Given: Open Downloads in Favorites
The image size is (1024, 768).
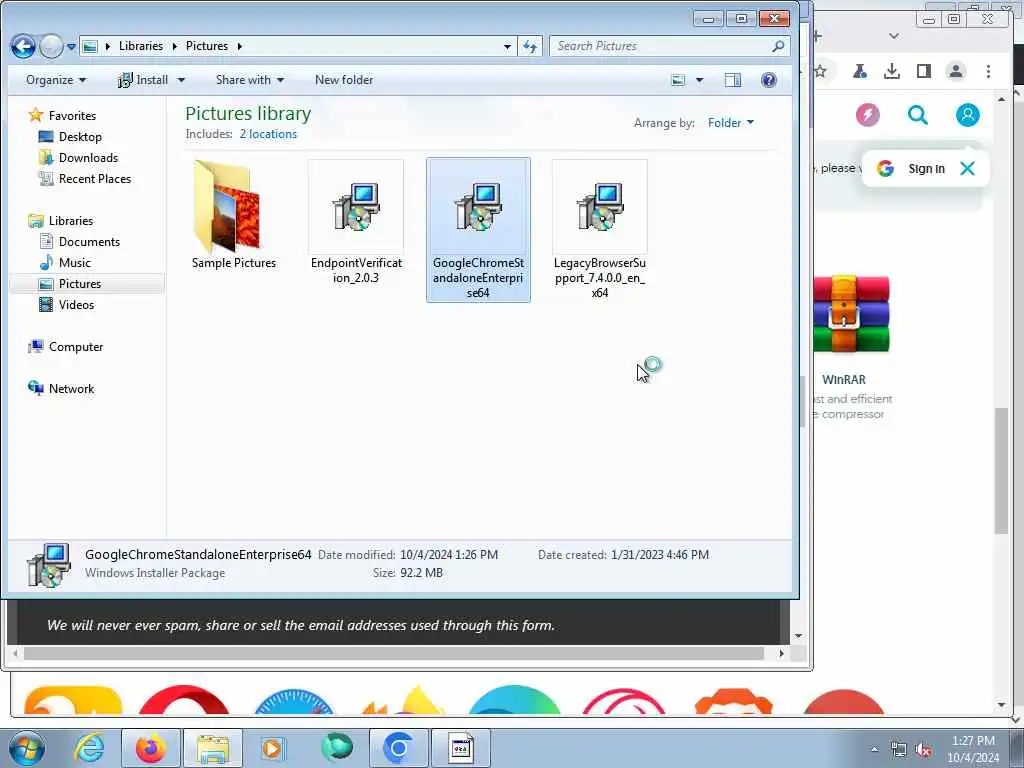Looking at the screenshot, I should [x=78, y=157].
